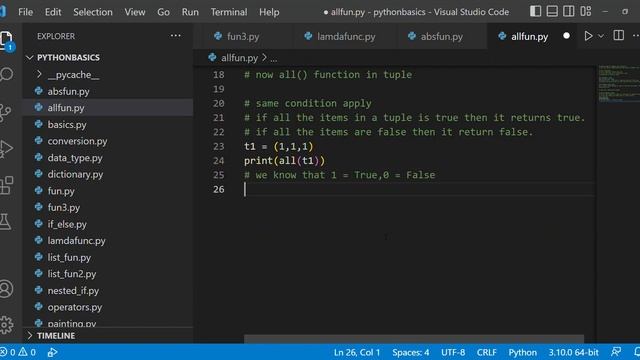640x360 pixels.
Task: Open list_fun2.py in the explorer
Action: (x=72, y=274)
